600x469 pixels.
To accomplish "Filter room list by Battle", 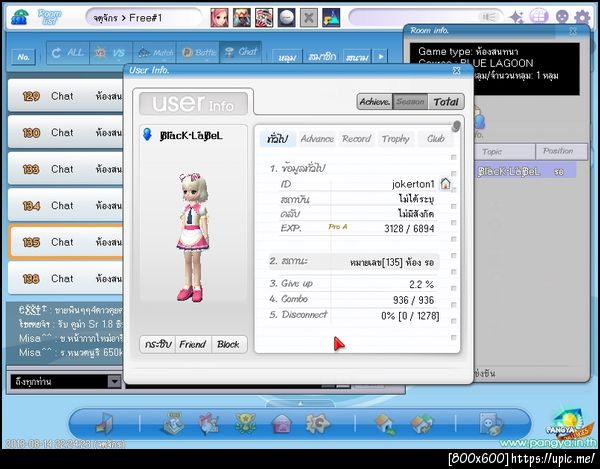I will tap(197, 52).
